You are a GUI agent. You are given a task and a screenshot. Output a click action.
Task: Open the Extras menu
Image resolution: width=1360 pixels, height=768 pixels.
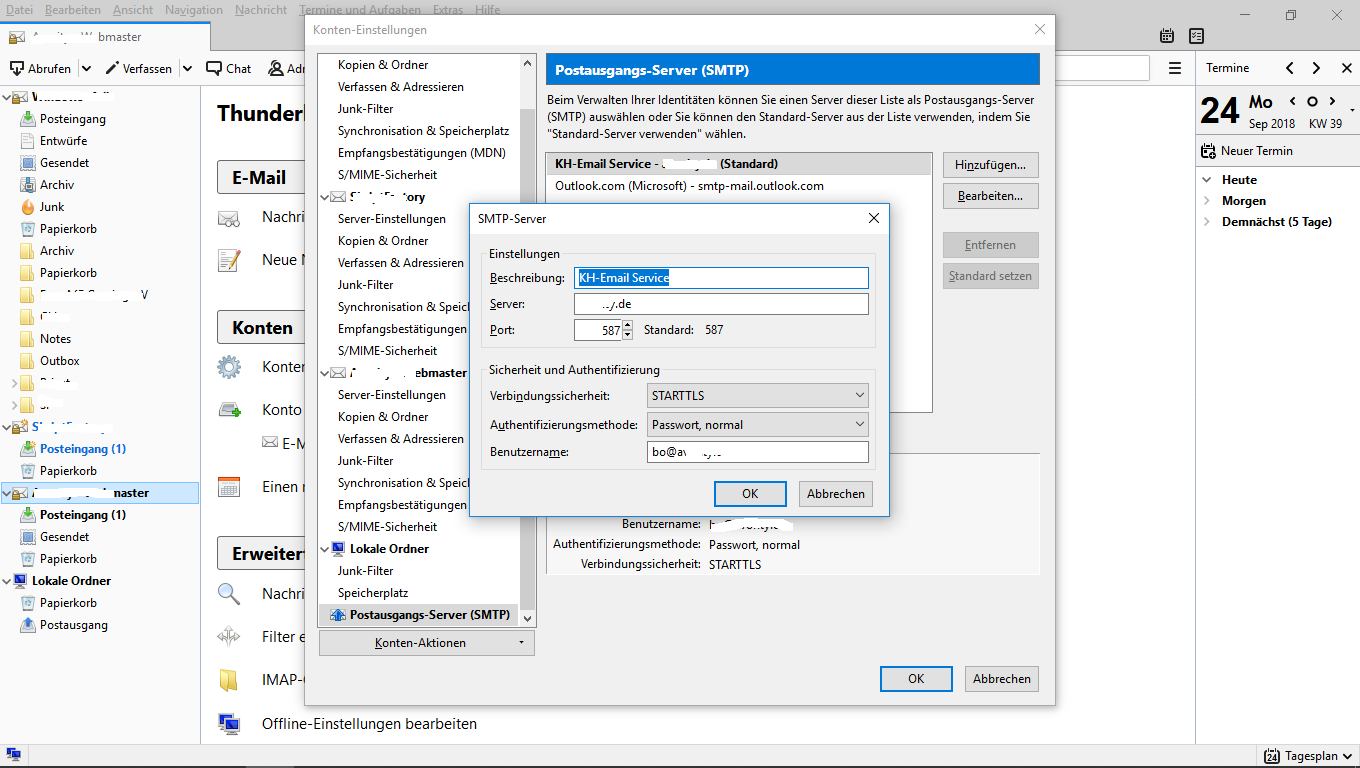click(x=448, y=10)
